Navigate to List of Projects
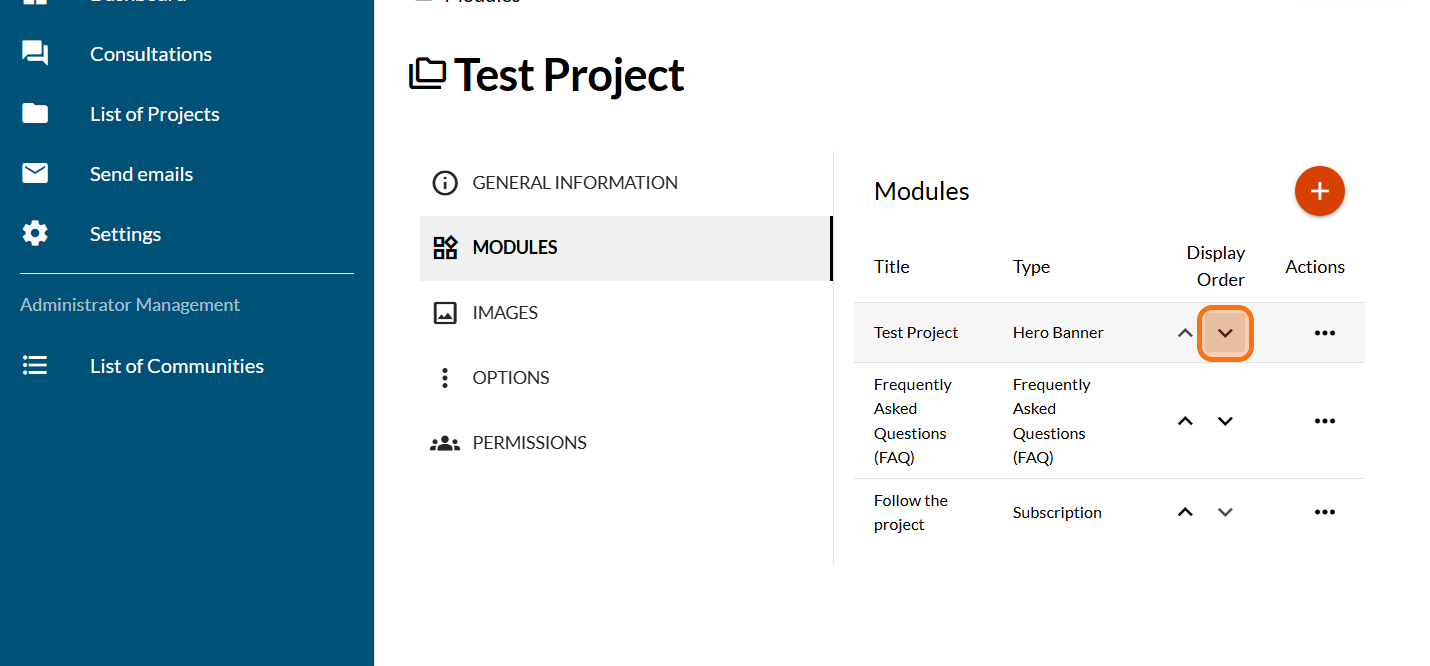 point(154,114)
